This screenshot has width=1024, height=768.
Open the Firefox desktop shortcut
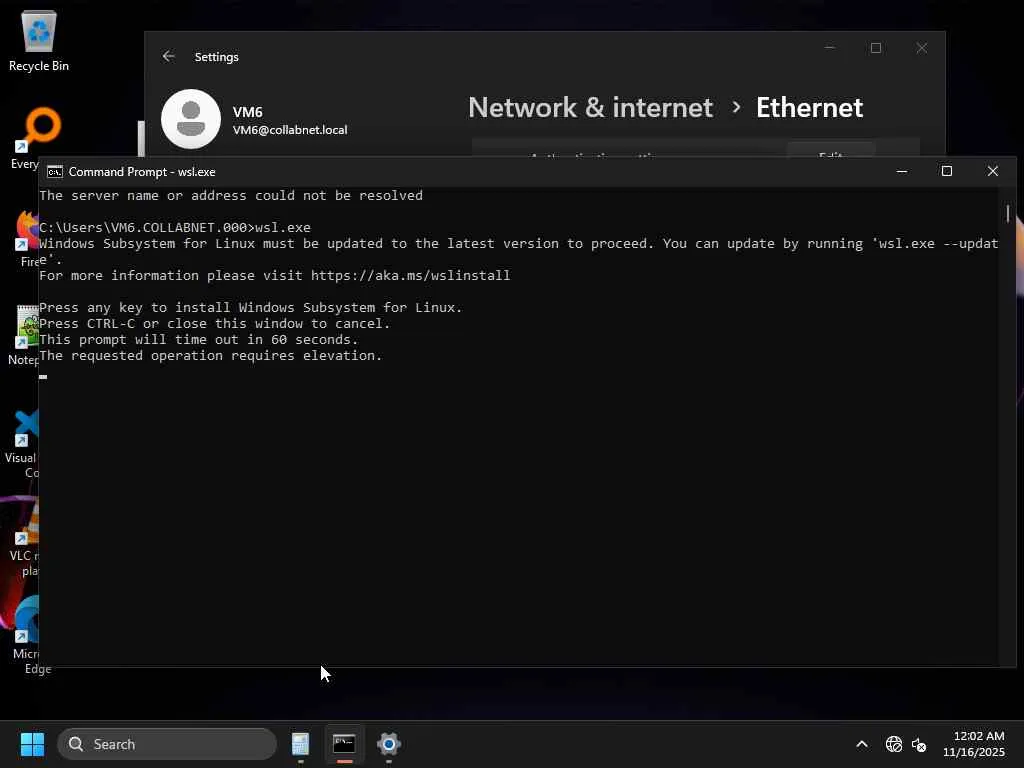pos(26,238)
